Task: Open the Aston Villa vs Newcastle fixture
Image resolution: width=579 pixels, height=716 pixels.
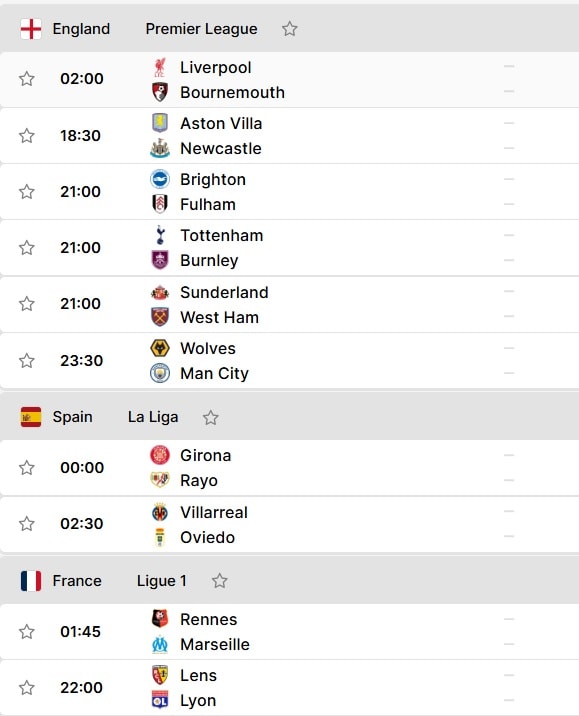Action: coord(290,136)
